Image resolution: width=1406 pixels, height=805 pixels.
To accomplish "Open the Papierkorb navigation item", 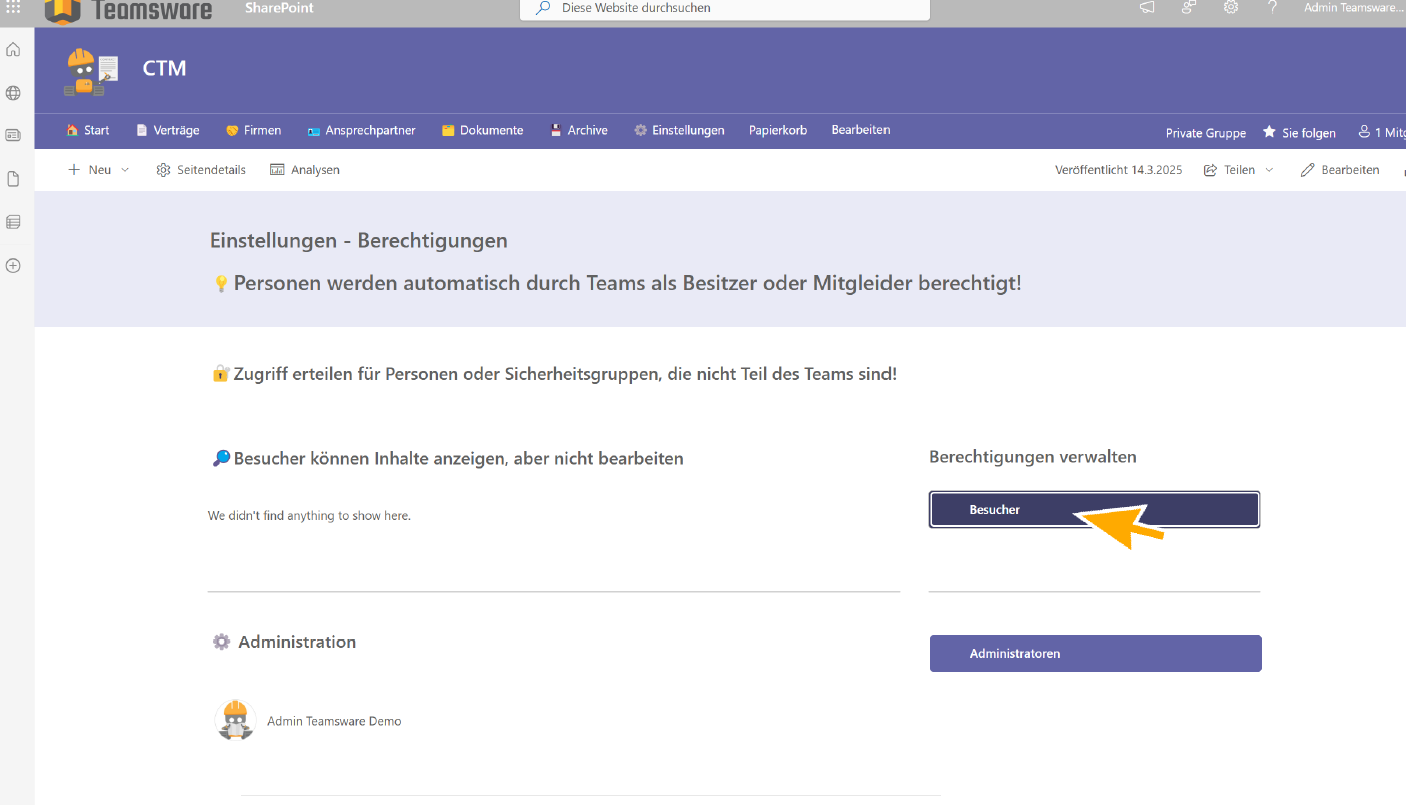I will pyautogui.click(x=777, y=130).
